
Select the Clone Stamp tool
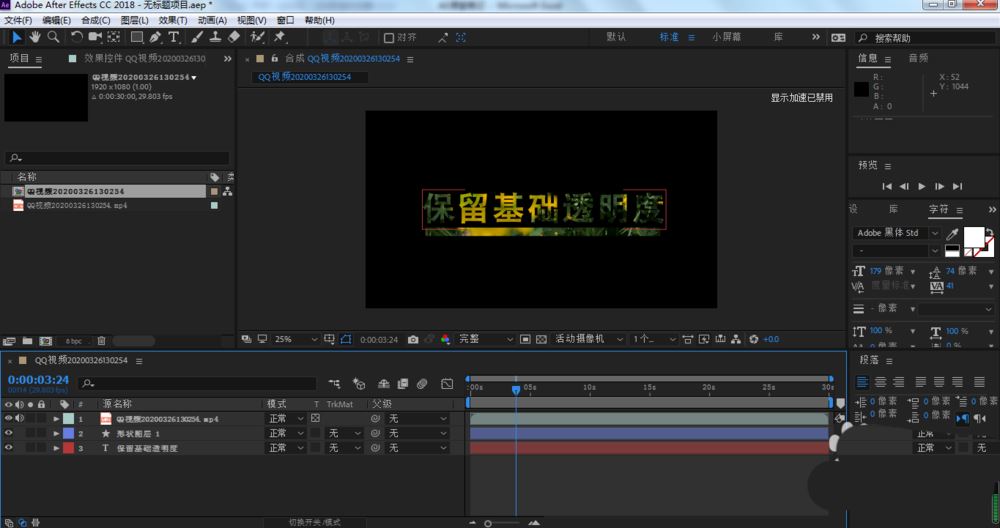coord(215,37)
